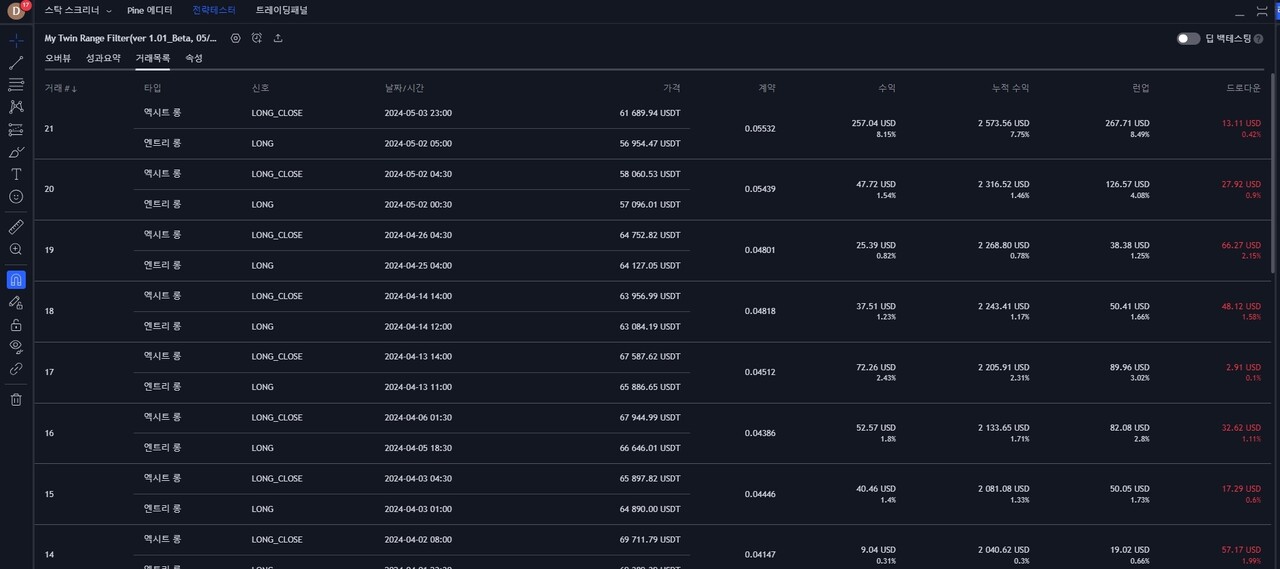The width and height of the screenshot is (1280, 569).
Task: Open strategy settings hexagon icon
Action: coord(236,38)
